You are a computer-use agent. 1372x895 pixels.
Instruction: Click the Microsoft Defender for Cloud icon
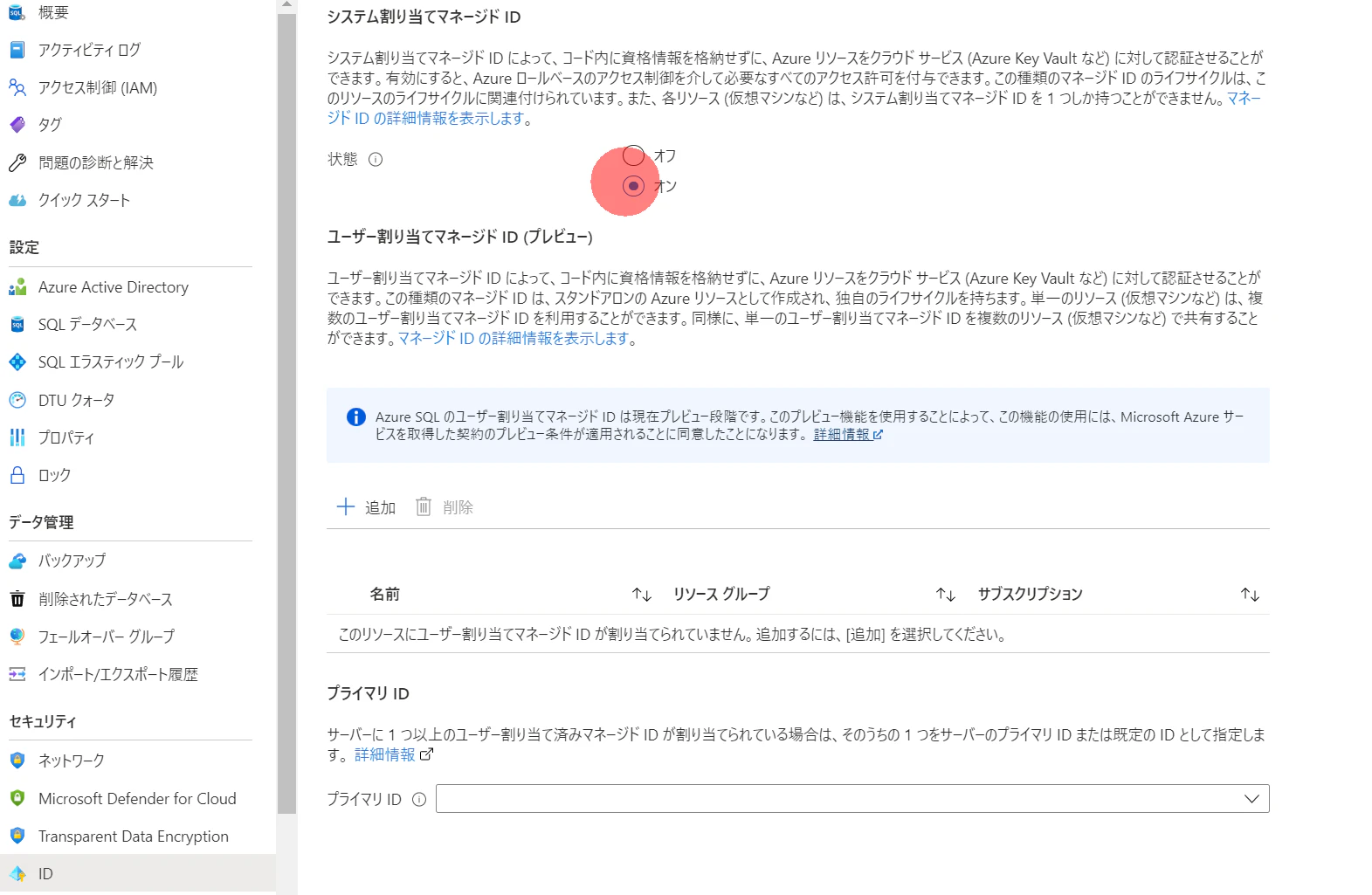[17, 798]
